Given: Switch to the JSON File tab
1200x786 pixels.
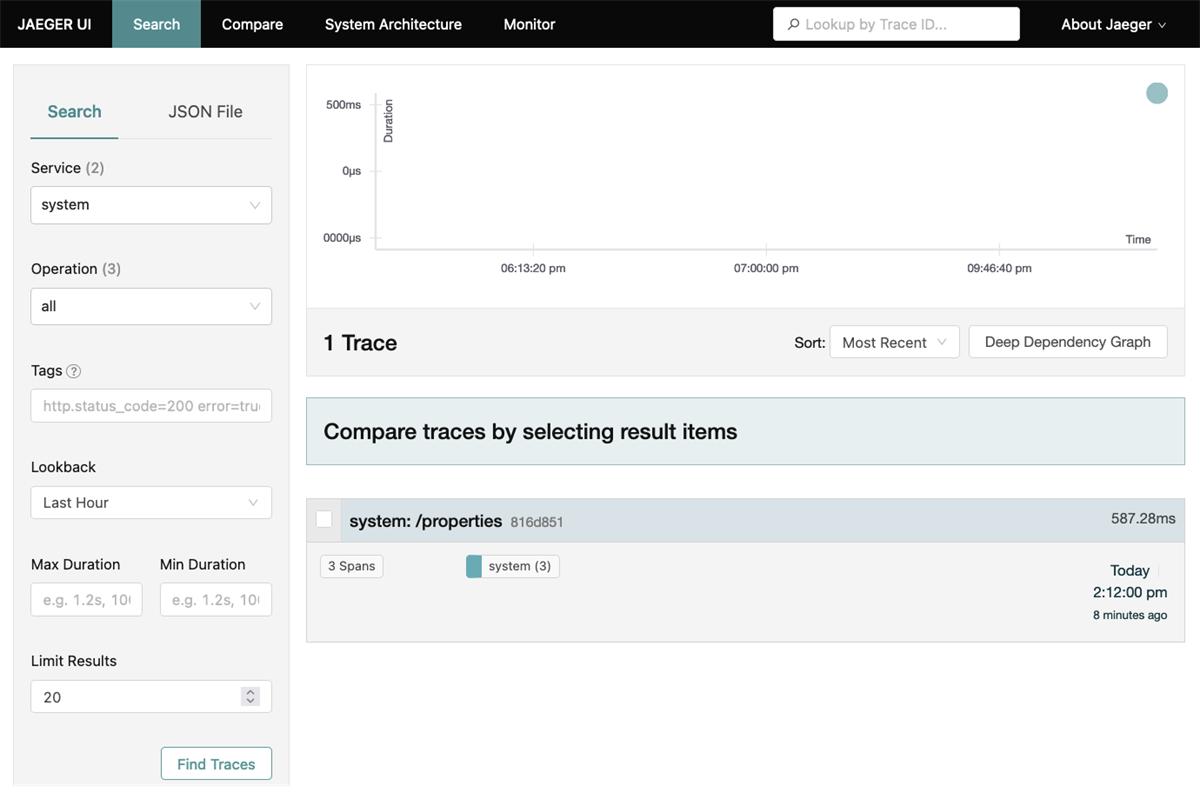Looking at the screenshot, I should pyautogui.click(x=205, y=112).
